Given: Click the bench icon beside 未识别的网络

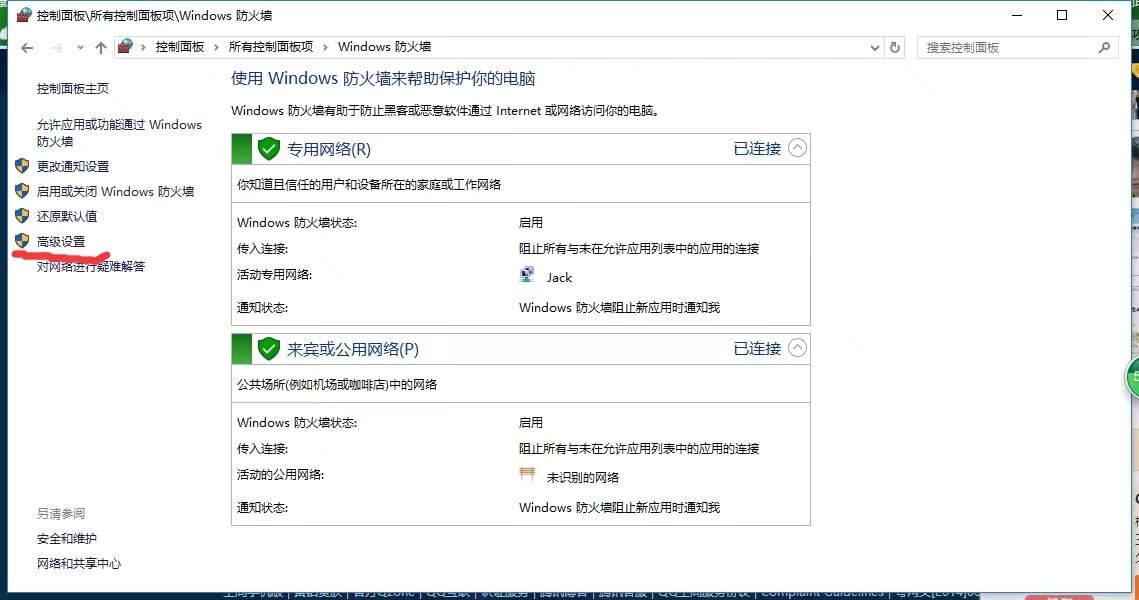Looking at the screenshot, I should click(x=527, y=474).
